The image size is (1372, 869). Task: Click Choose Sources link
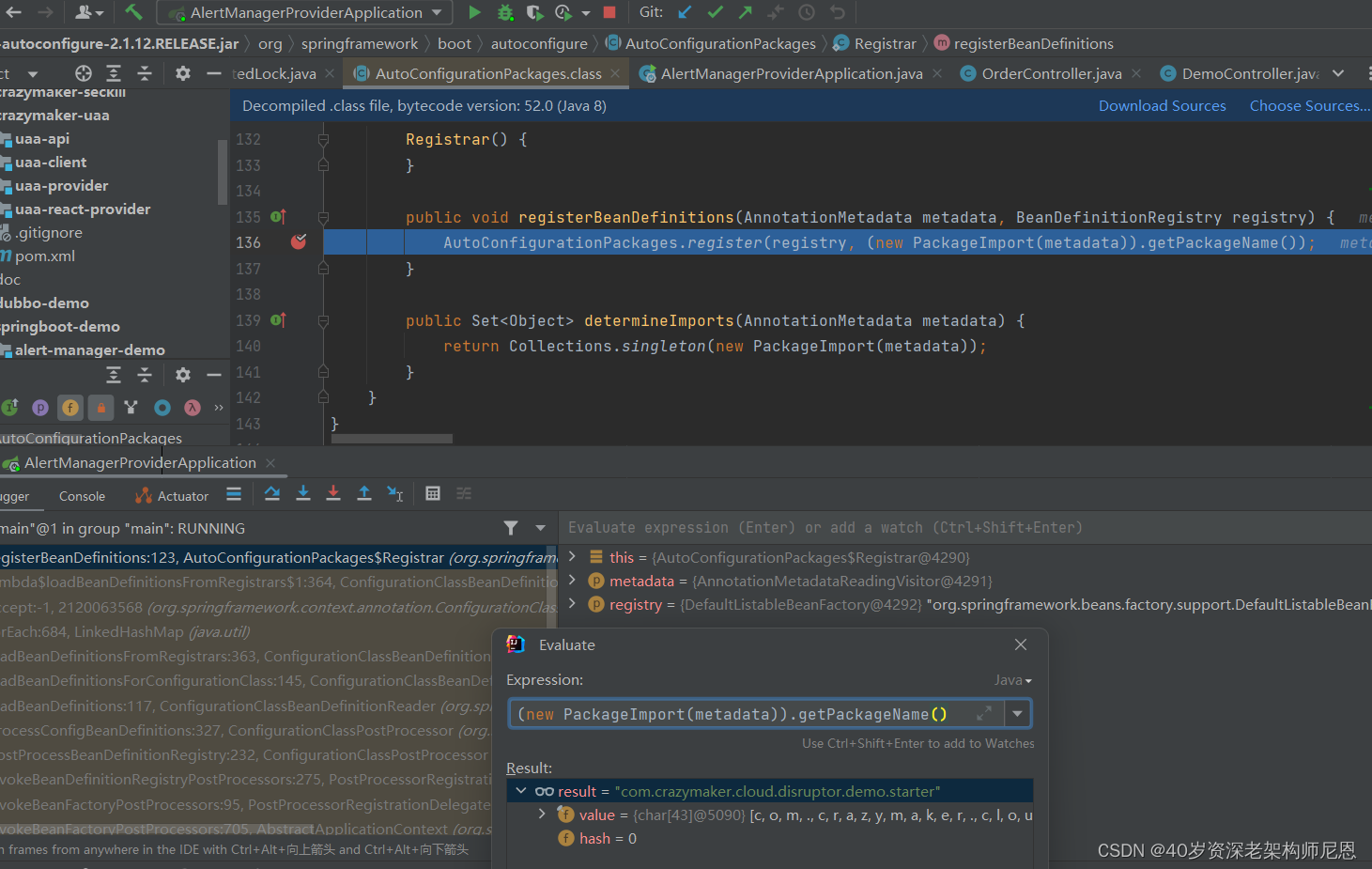[1309, 106]
